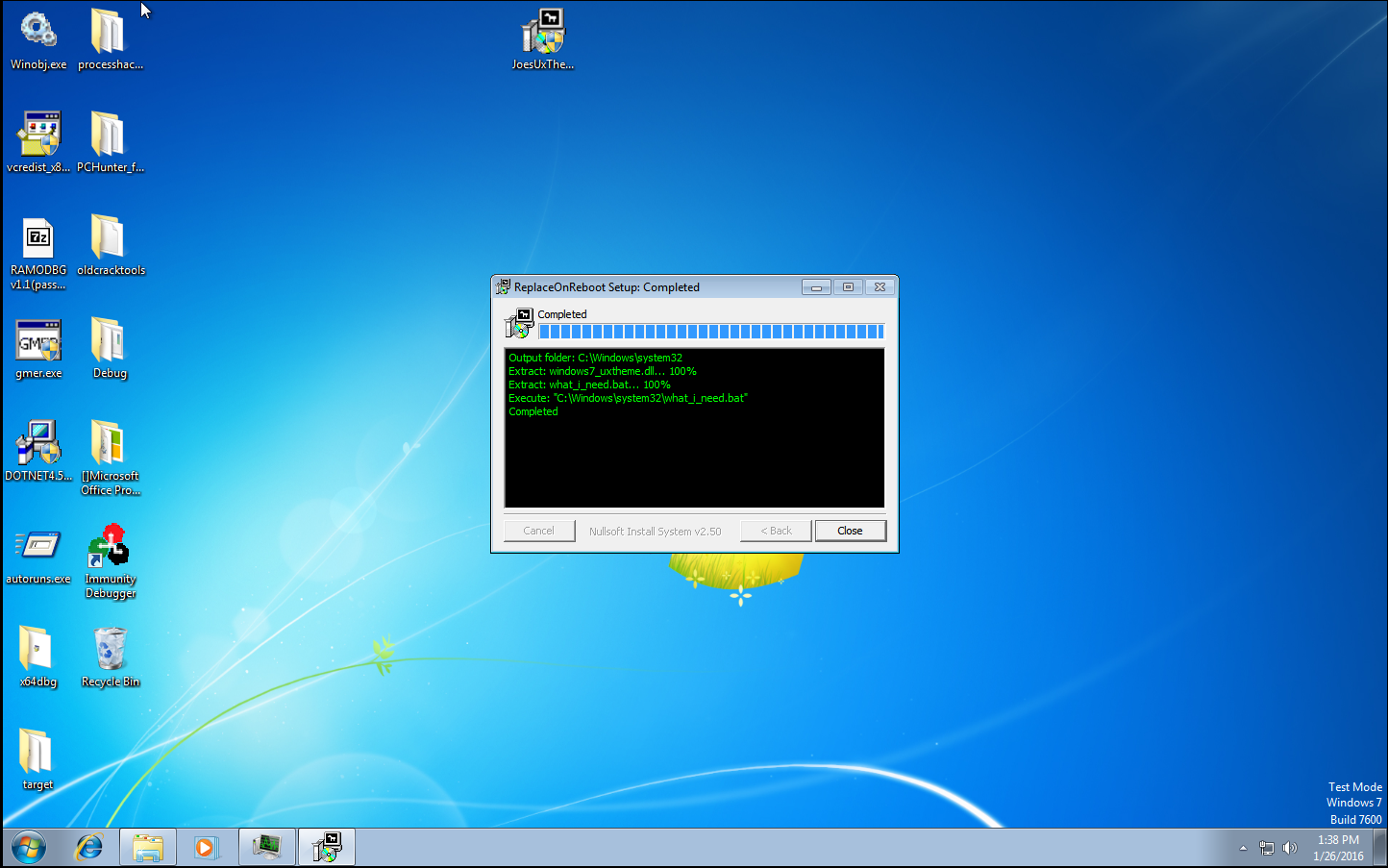Screen dimensions: 1388x868
Task: Select the vcredist_x86 installer icon
Action: 38,142
